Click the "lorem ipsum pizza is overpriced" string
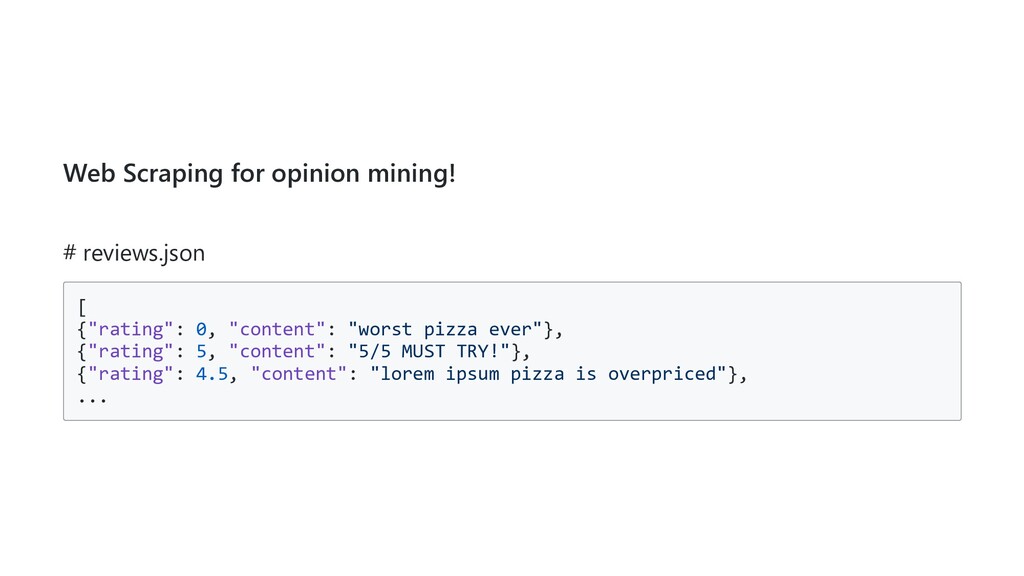Image resolution: width=1024 pixels, height=576 pixels. pyautogui.click(x=548, y=373)
